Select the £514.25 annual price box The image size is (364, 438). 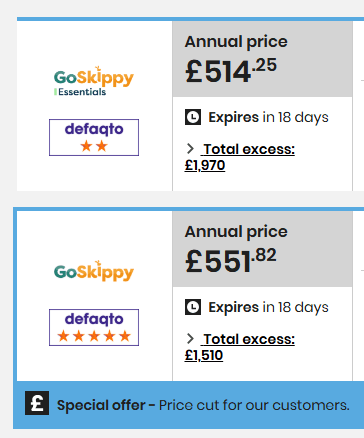click(x=262, y=59)
